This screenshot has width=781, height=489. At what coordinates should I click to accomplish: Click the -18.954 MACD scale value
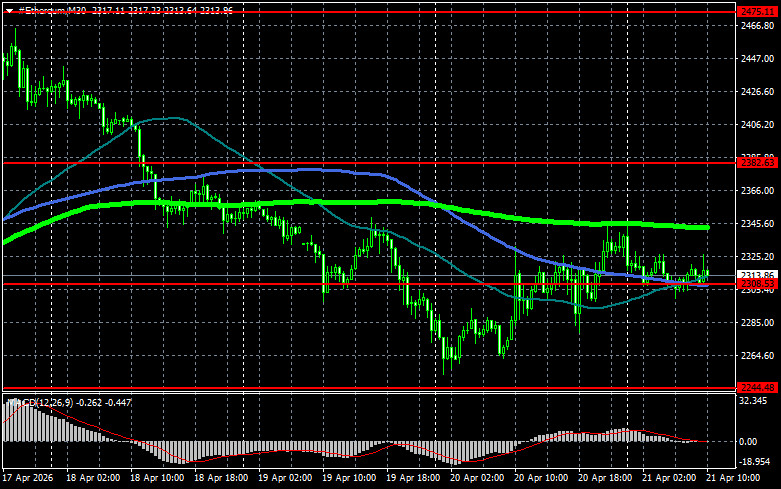point(755,462)
